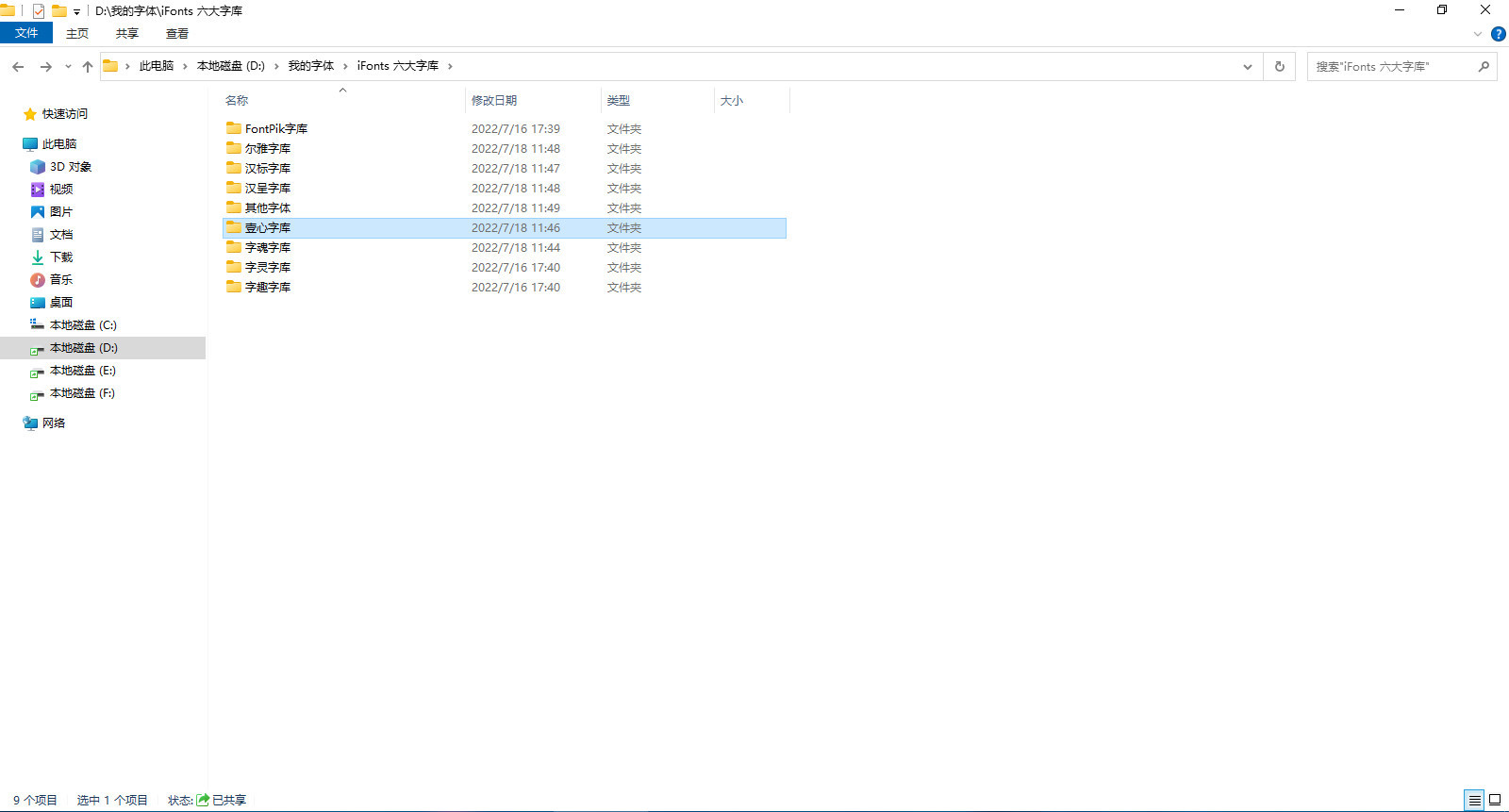
Task: Click the Forward arrow in navigation bar
Action: click(45, 67)
